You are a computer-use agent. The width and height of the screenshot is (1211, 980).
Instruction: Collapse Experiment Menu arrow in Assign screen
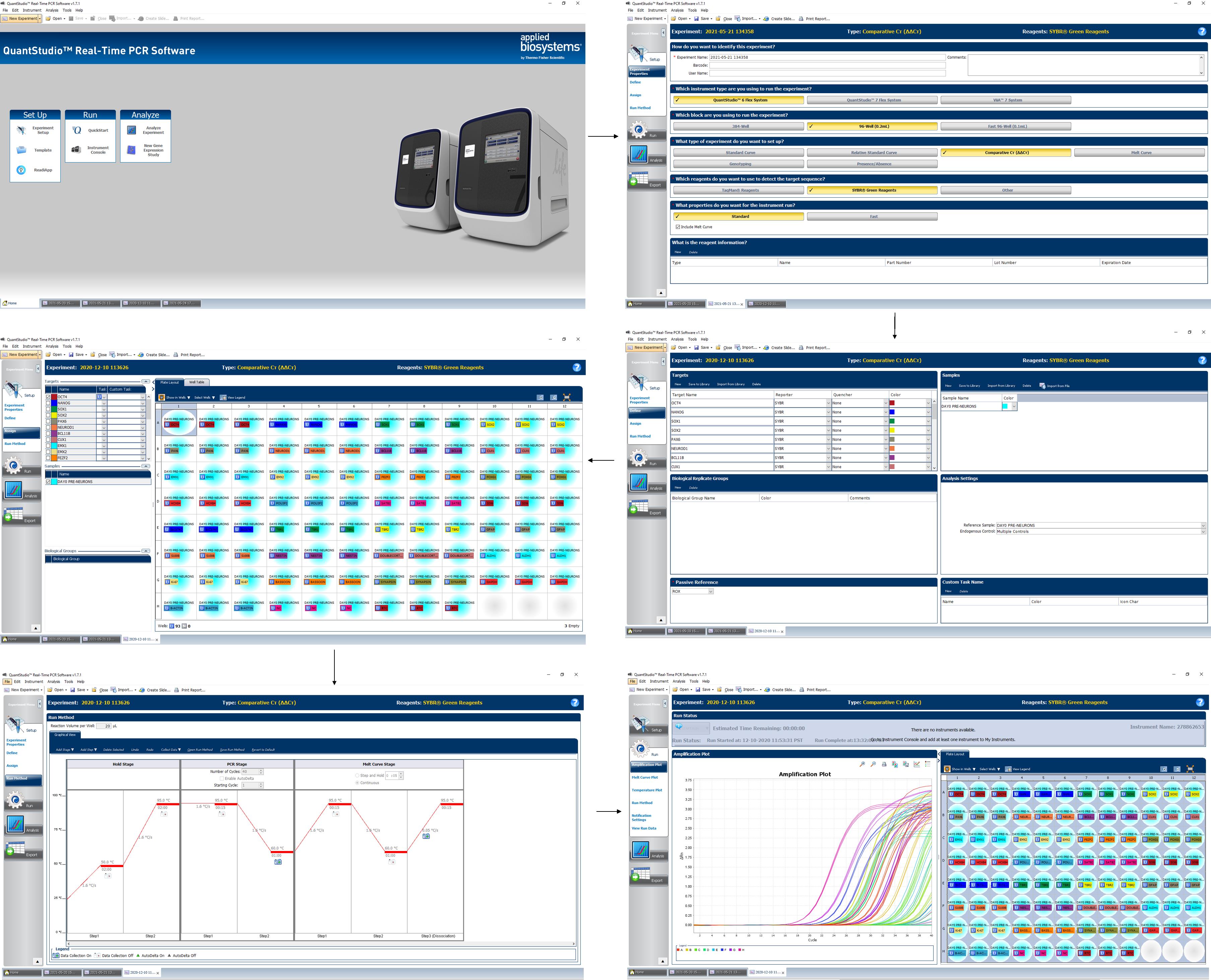click(38, 369)
